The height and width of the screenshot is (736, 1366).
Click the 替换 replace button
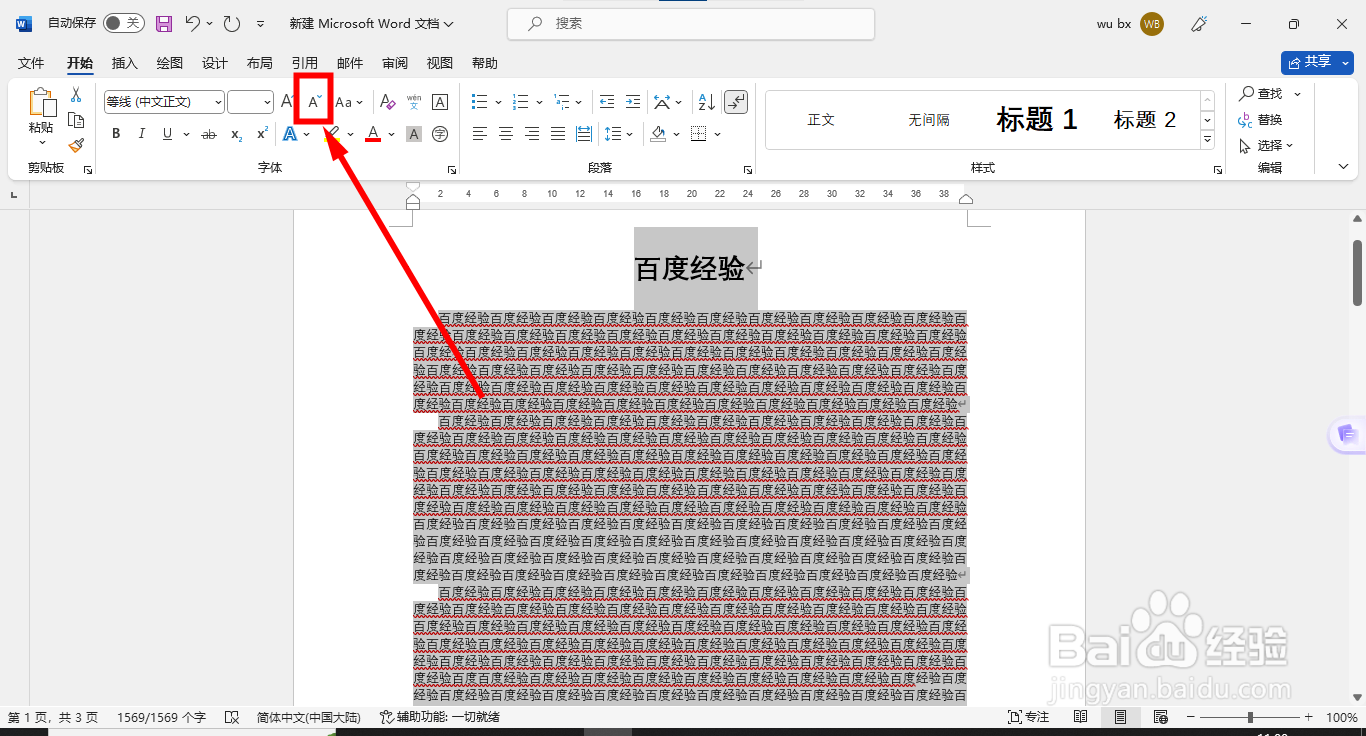[1261, 120]
